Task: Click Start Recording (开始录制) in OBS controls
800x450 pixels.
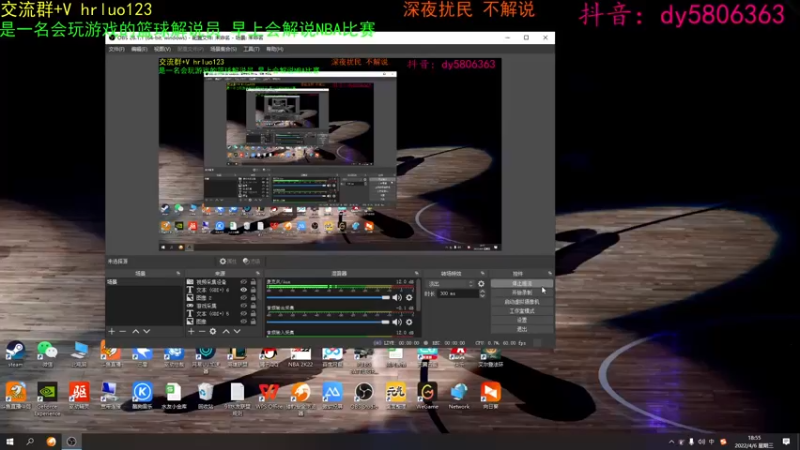Action: point(521,292)
